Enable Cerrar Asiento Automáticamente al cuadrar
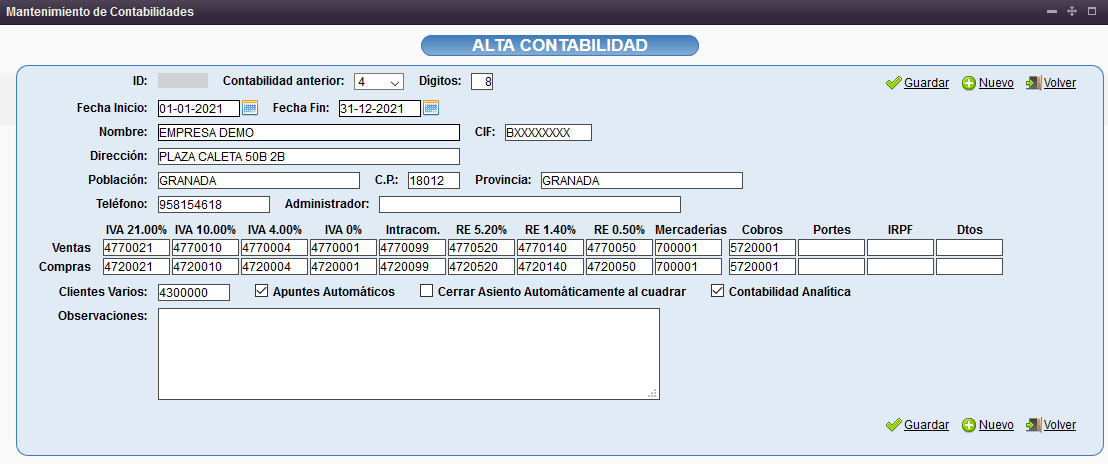This screenshot has width=1108, height=464. point(426,291)
